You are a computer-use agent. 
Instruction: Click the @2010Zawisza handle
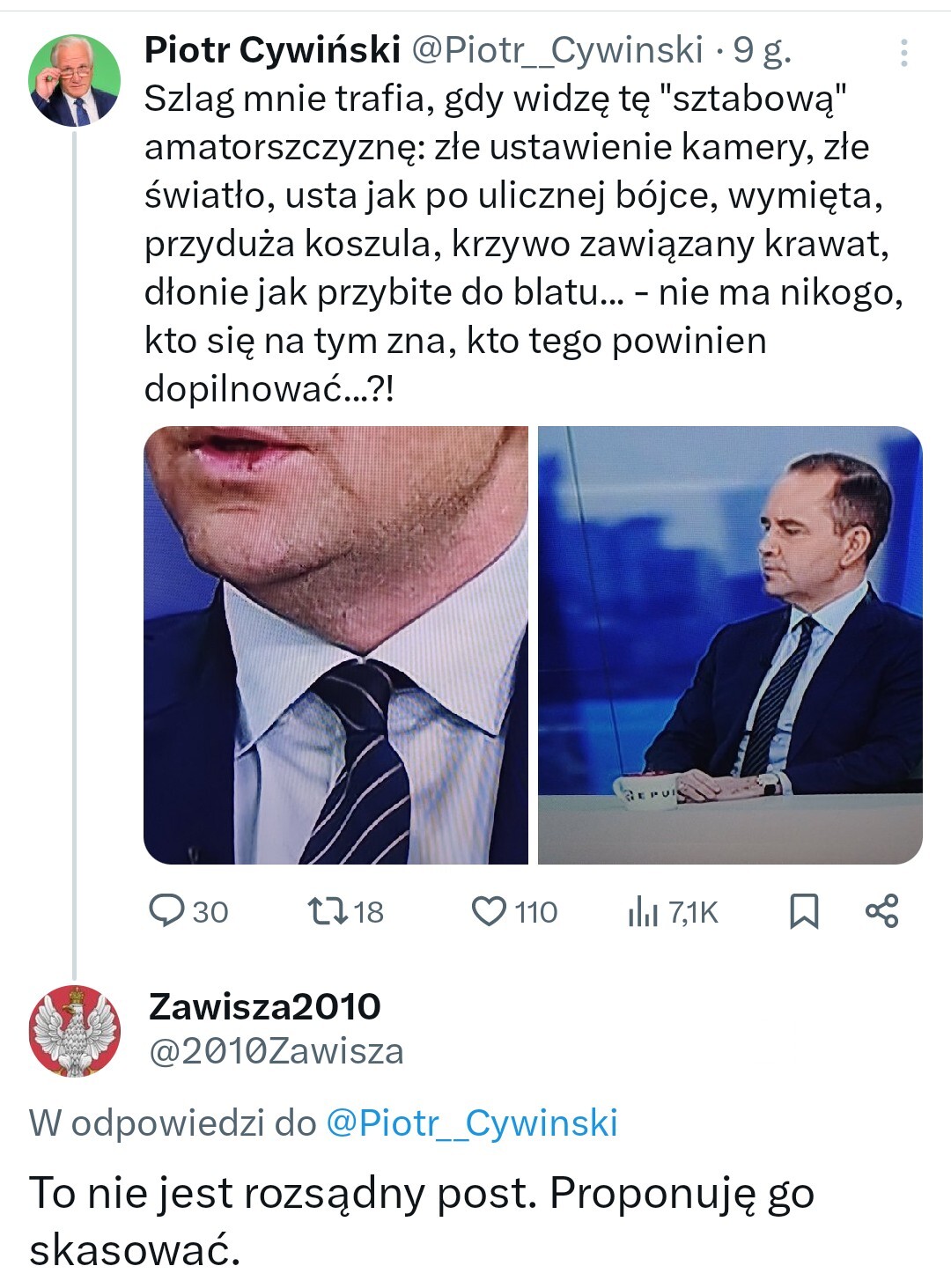(x=276, y=1051)
